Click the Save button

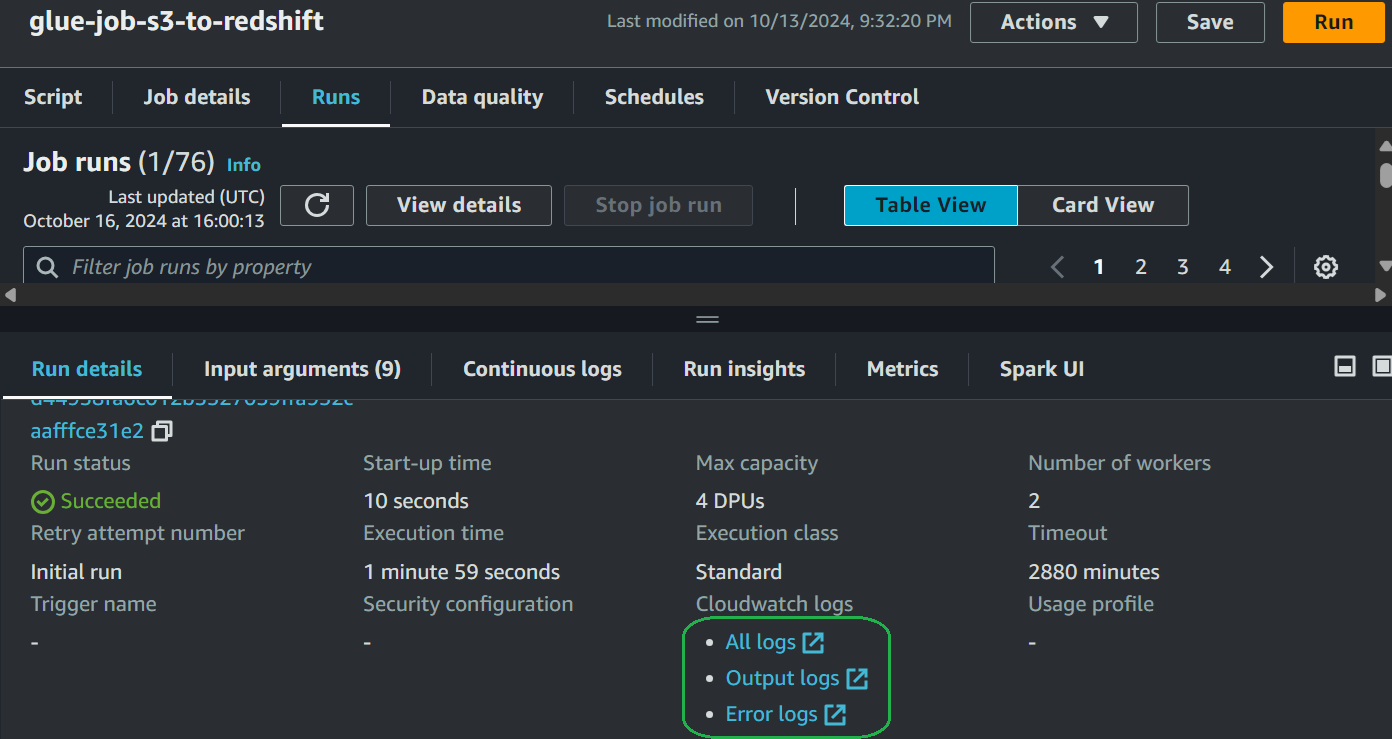click(1210, 22)
